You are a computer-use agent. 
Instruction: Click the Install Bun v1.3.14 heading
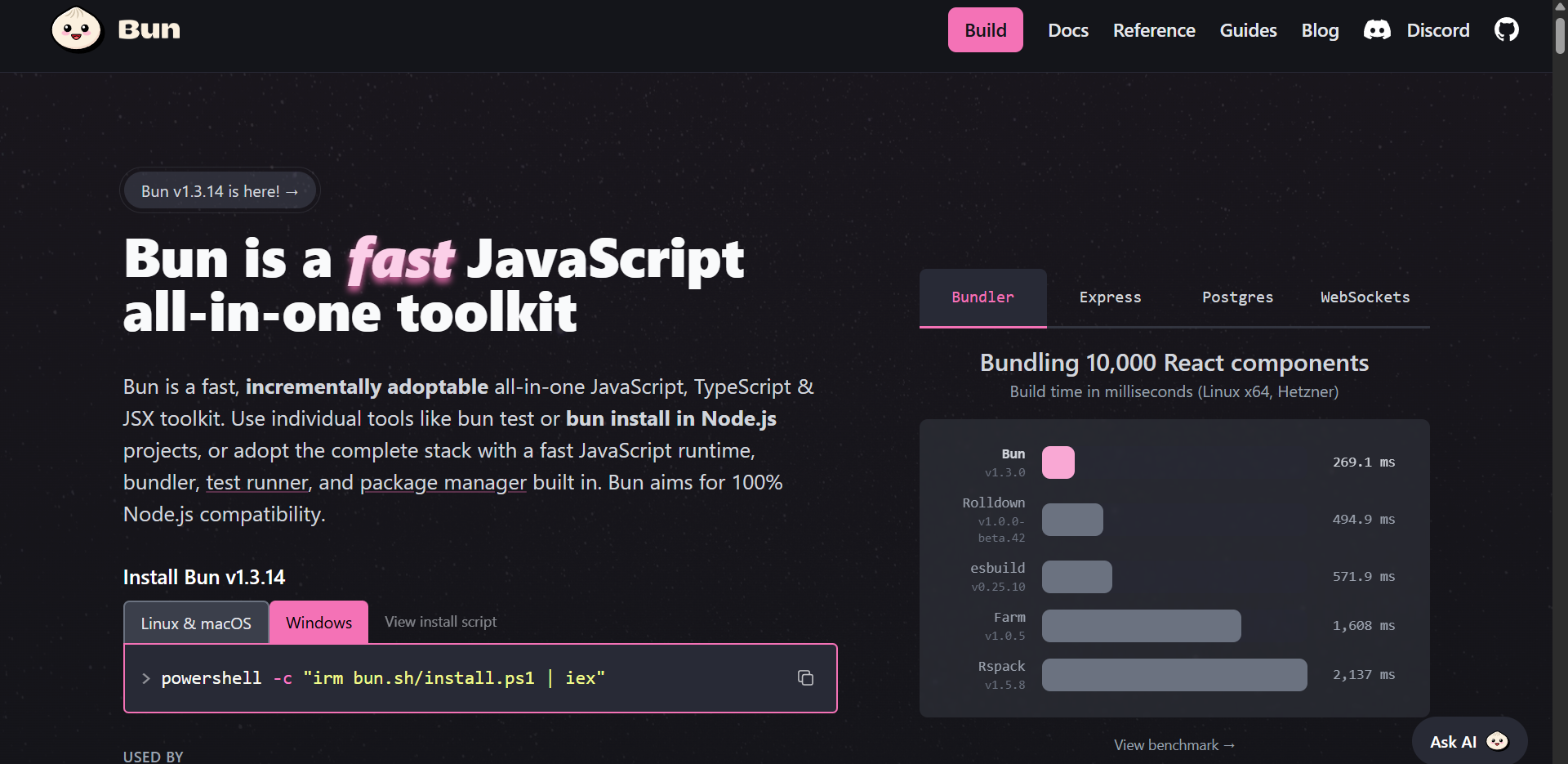pyautogui.click(x=204, y=578)
